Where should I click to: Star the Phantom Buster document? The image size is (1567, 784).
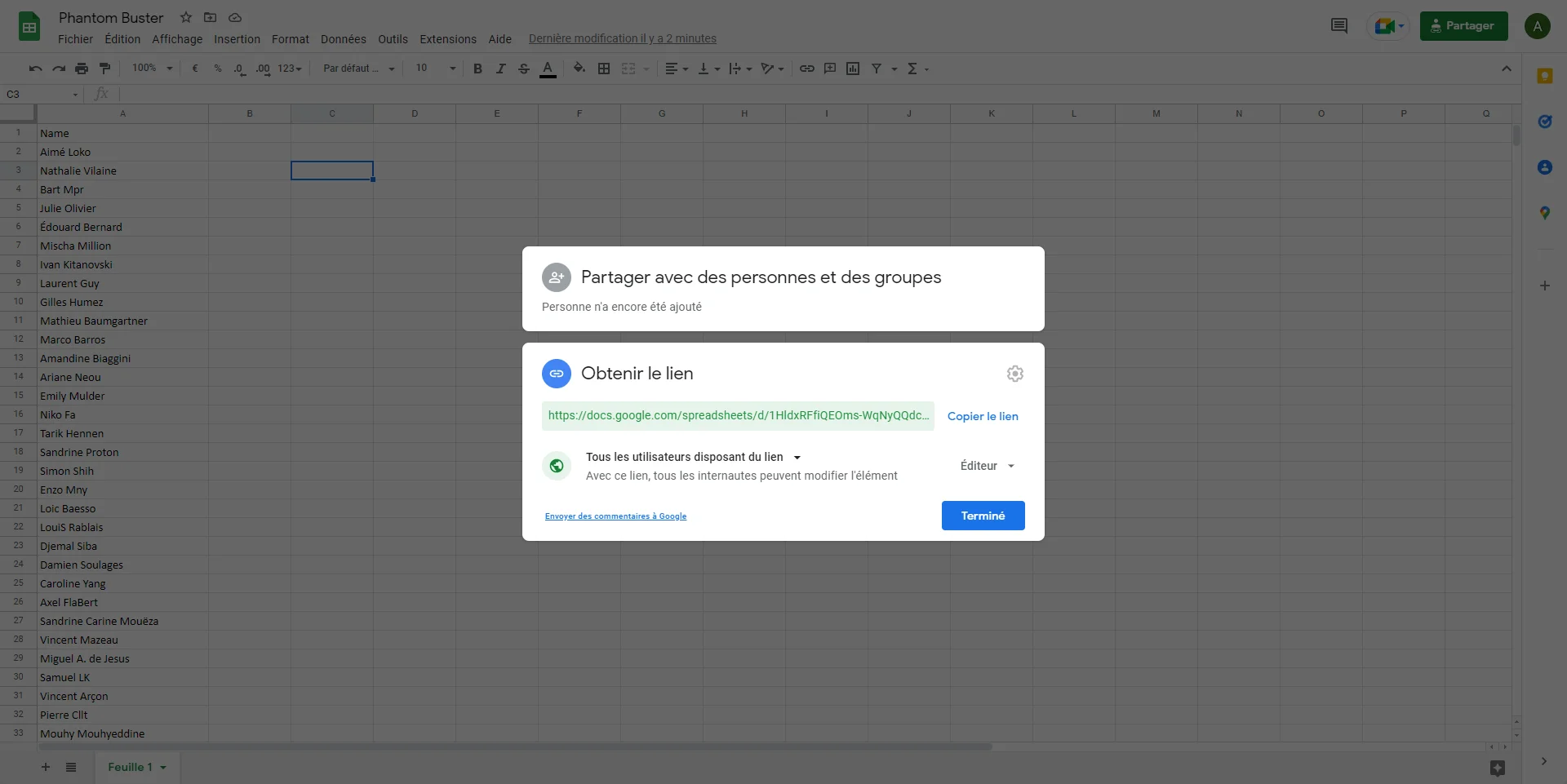[186, 17]
